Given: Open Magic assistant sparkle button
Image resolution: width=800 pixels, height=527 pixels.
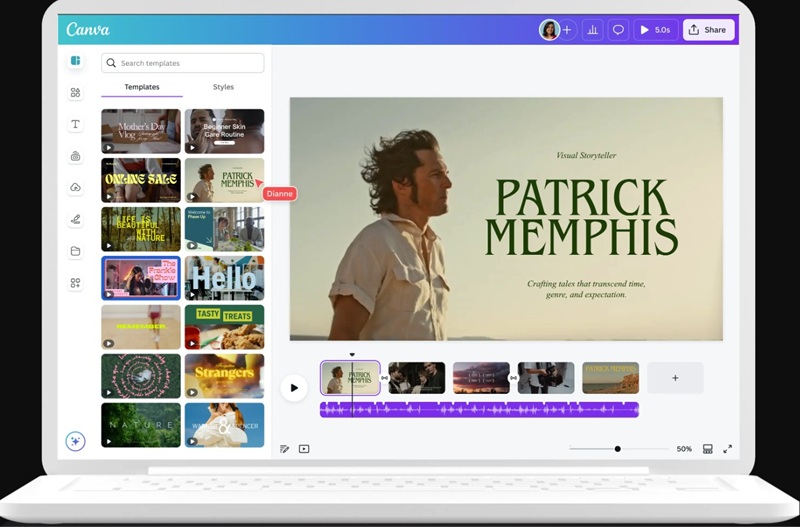Looking at the screenshot, I should (76, 441).
